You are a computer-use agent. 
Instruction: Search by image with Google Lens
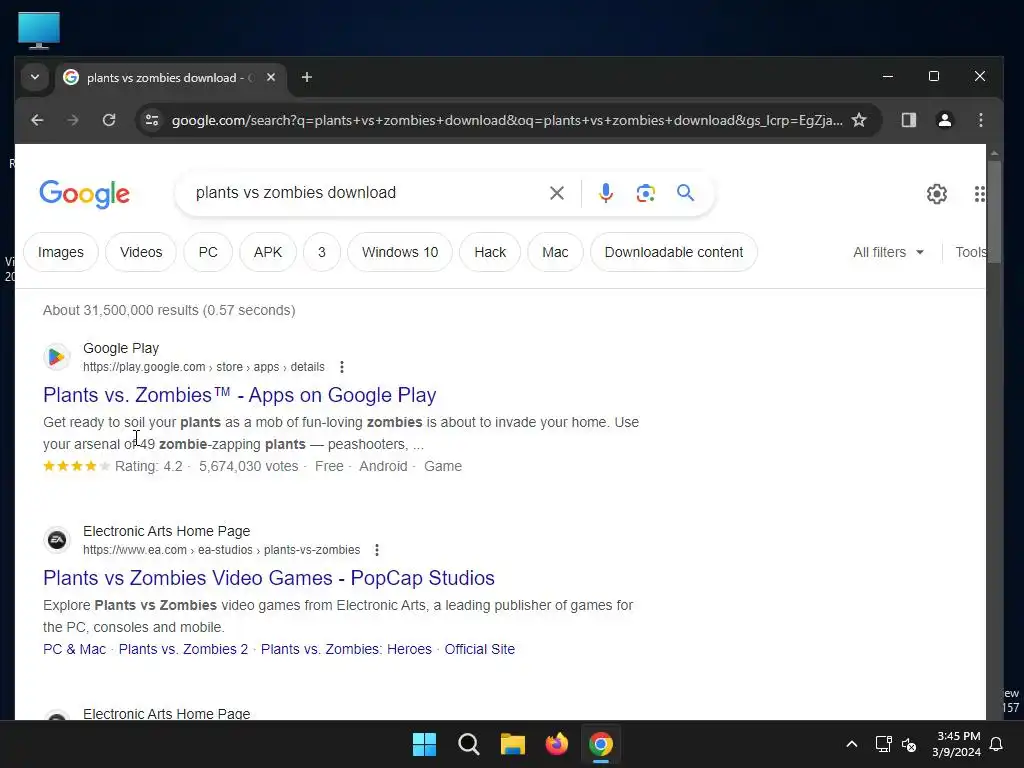click(x=645, y=193)
